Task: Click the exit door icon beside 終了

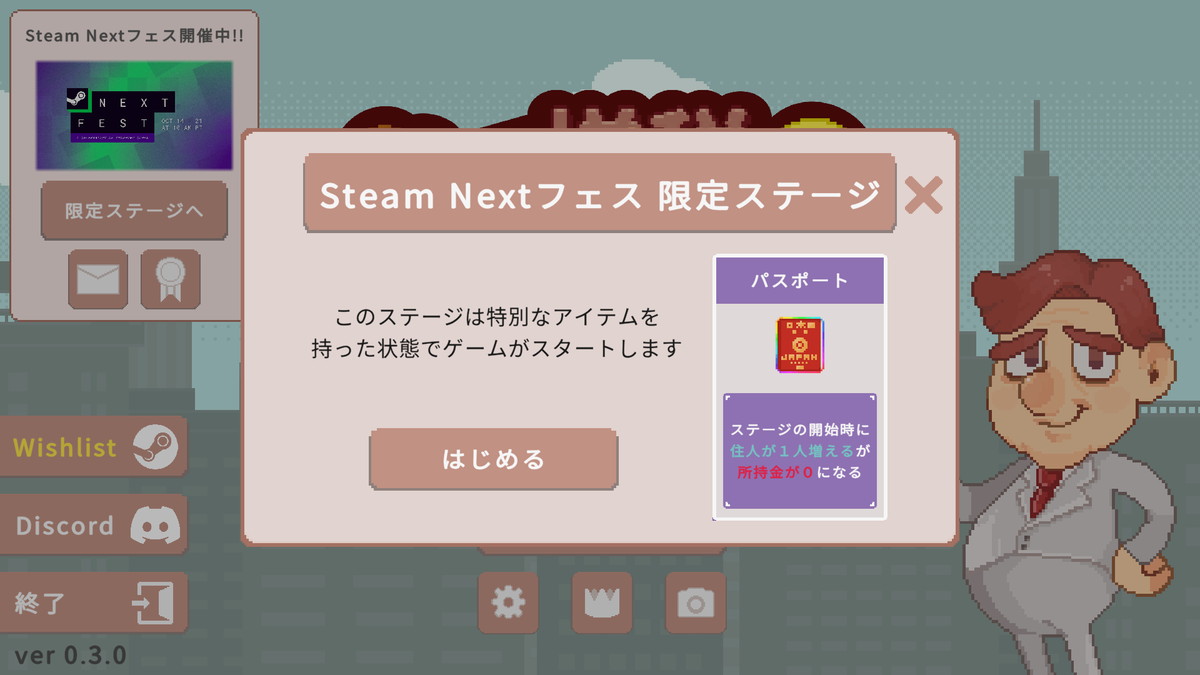Action: click(x=152, y=603)
